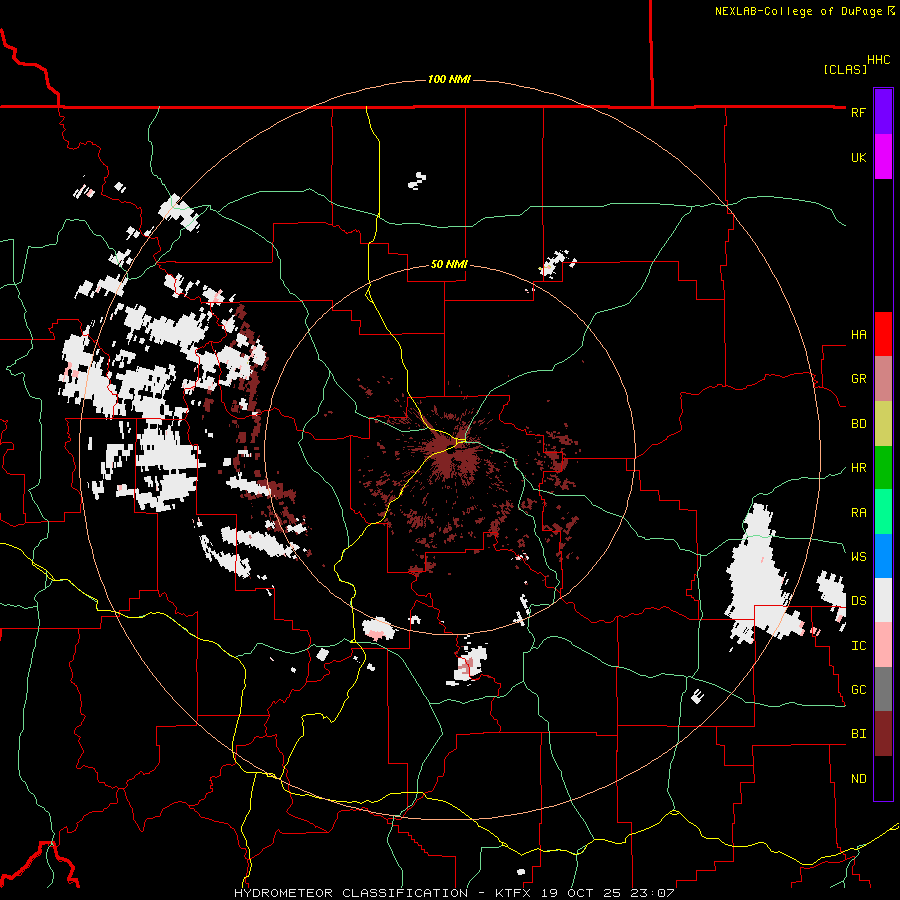Select the BD yellow legend block

click(x=883, y=424)
